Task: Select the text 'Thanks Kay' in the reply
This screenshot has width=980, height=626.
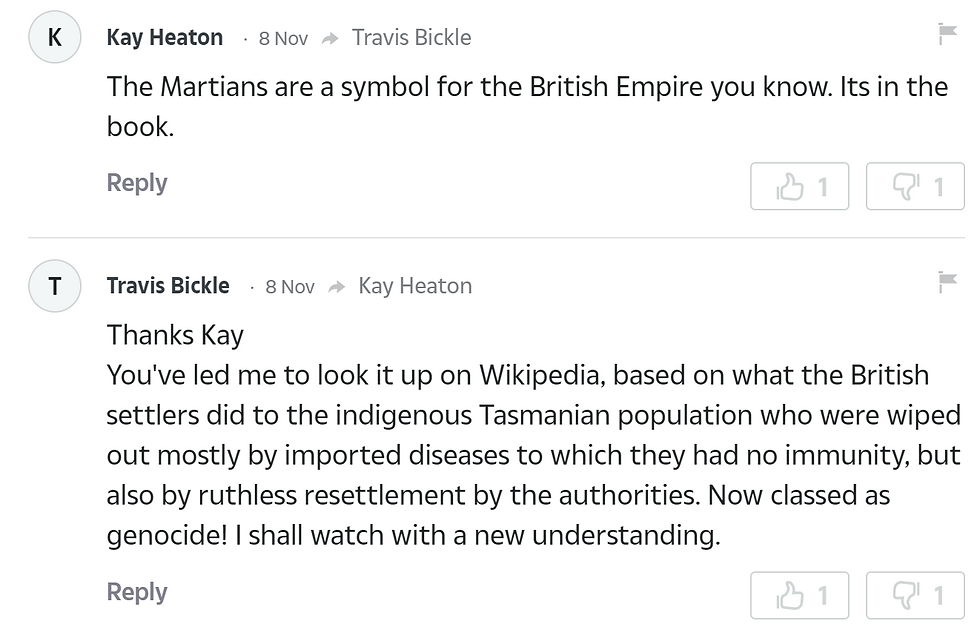Action: (175, 335)
